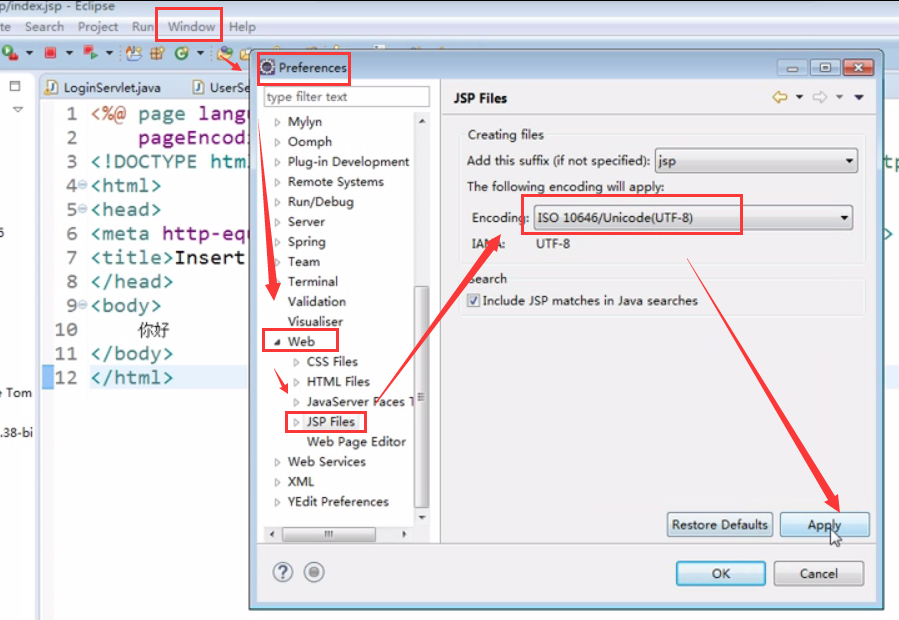Expand the CSS Files tree node
899x620 pixels.
296,362
